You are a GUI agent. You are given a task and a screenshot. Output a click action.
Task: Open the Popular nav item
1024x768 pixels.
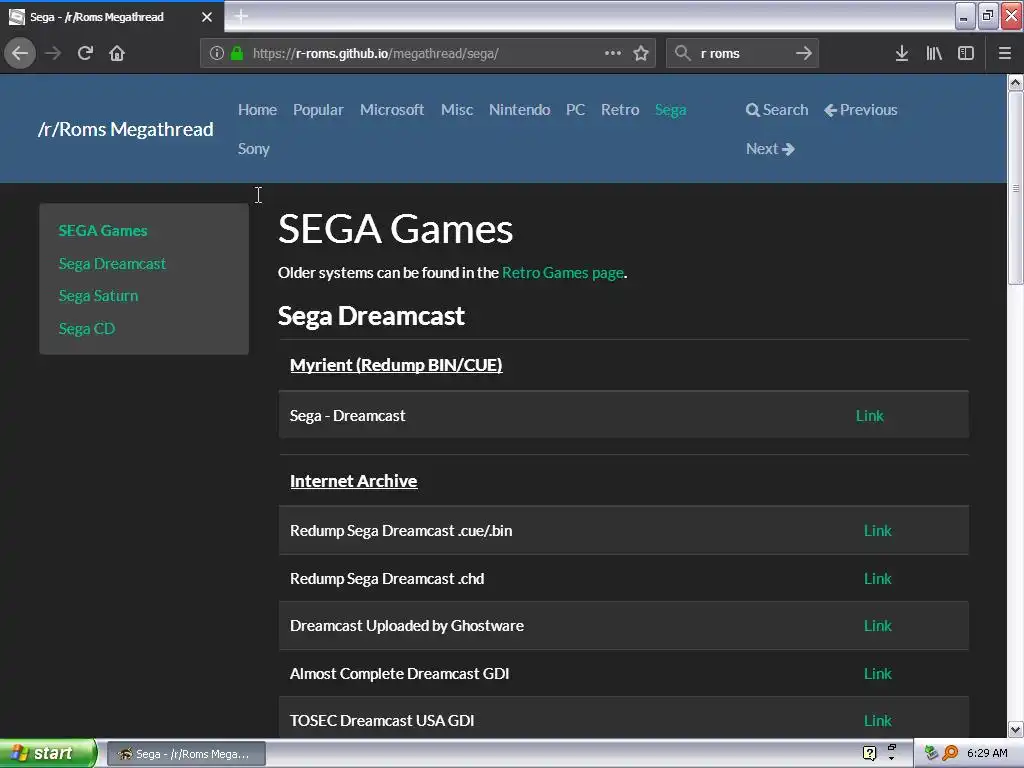coord(318,110)
